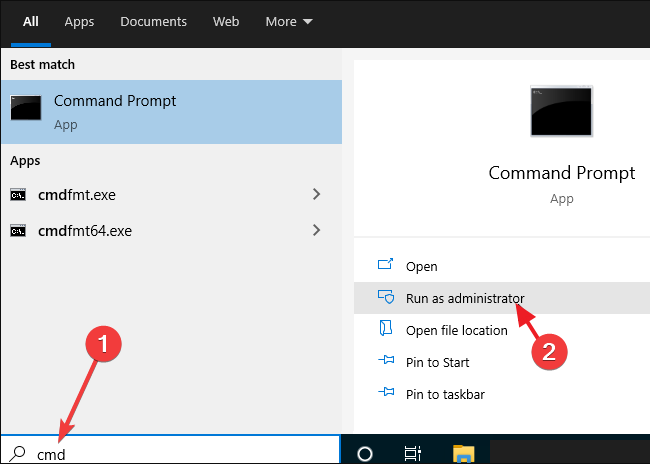This screenshot has height=464, width=650.
Task: Open Task View icon on taskbar
Action: point(413,453)
